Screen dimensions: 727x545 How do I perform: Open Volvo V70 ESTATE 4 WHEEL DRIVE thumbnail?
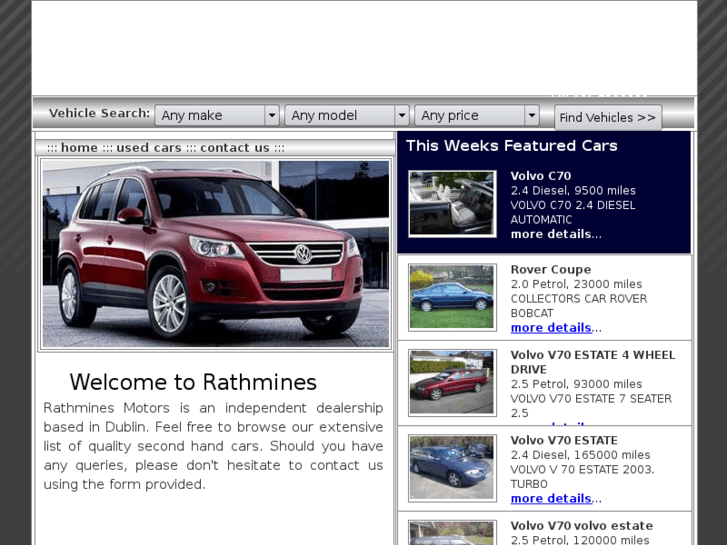[452, 383]
